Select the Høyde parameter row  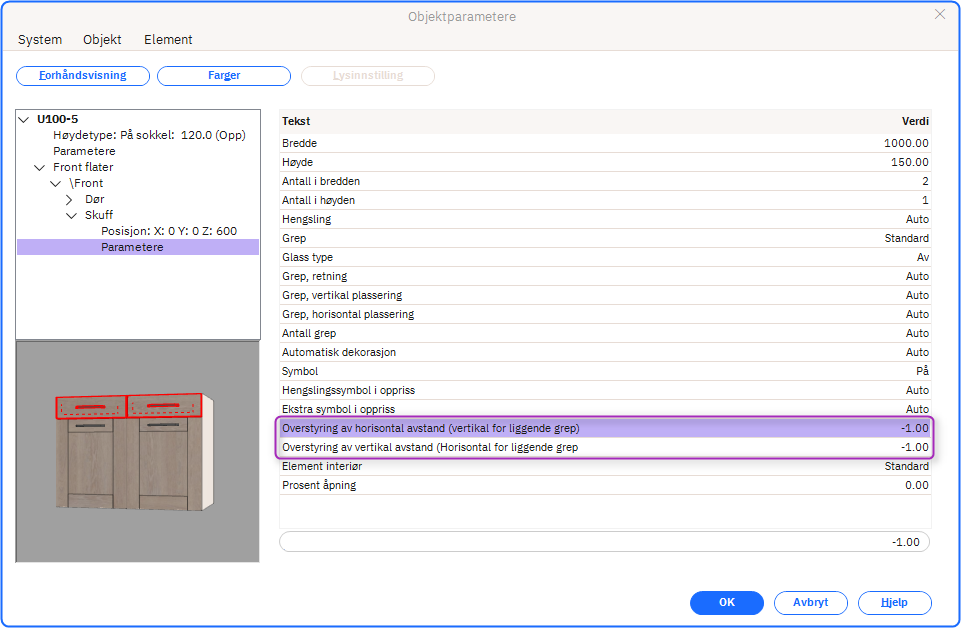605,162
